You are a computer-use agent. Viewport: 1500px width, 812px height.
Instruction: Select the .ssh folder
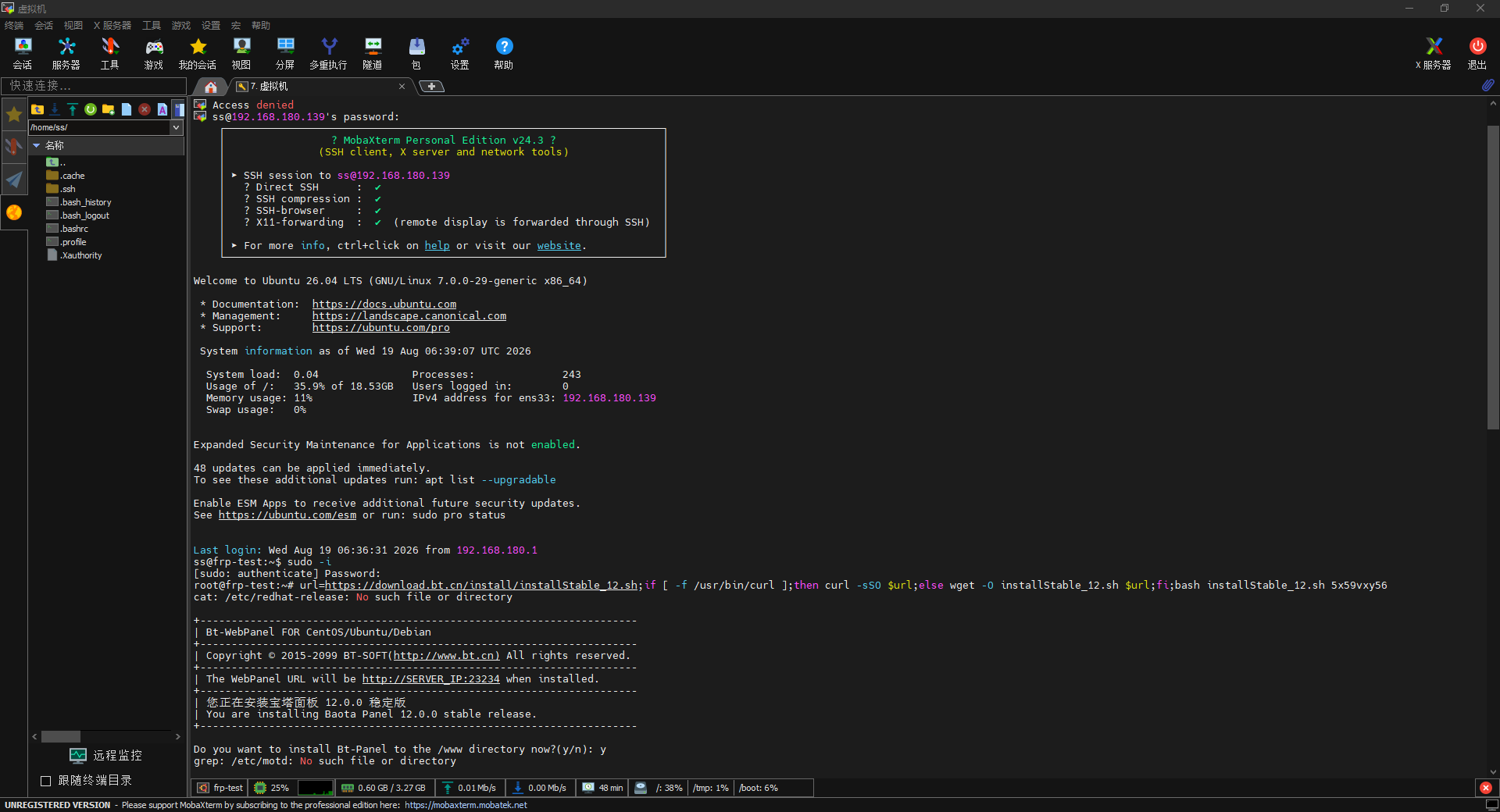(x=61, y=189)
